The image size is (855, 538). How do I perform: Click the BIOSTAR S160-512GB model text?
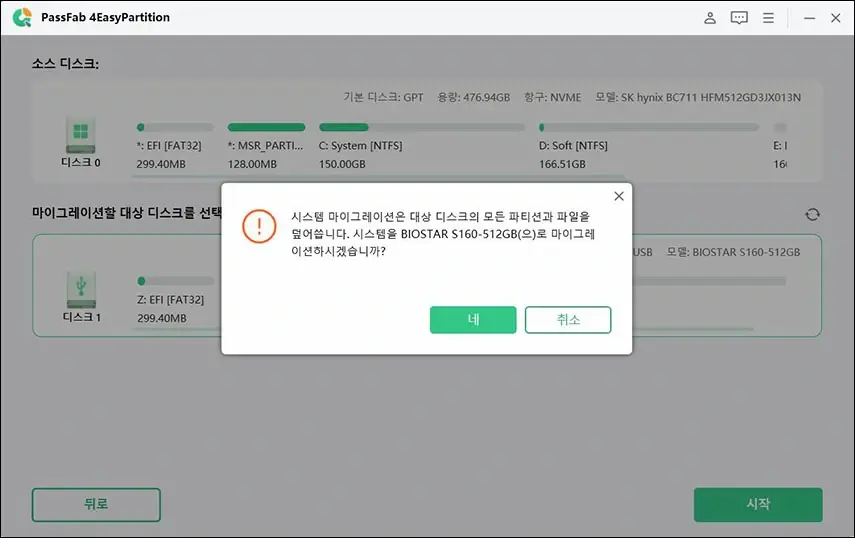click(x=733, y=252)
